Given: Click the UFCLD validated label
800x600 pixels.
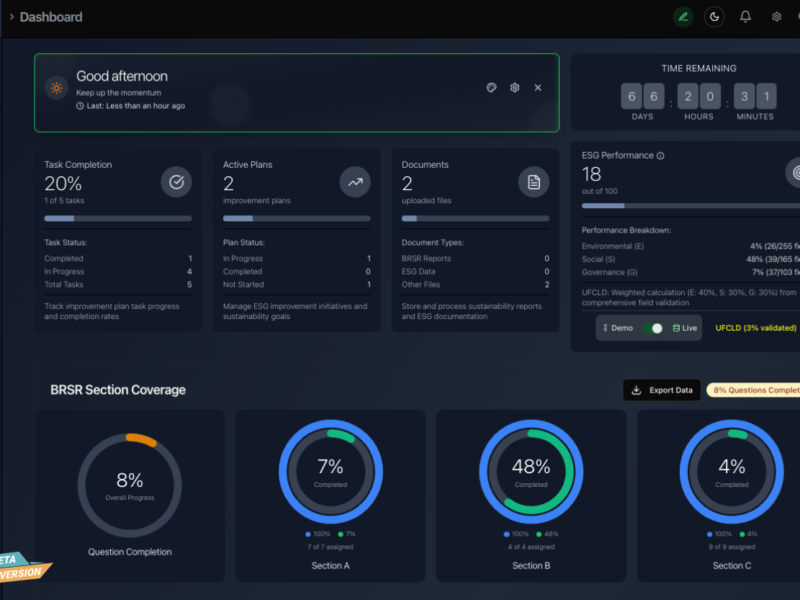Looking at the screenshot, I should [756, 328].
